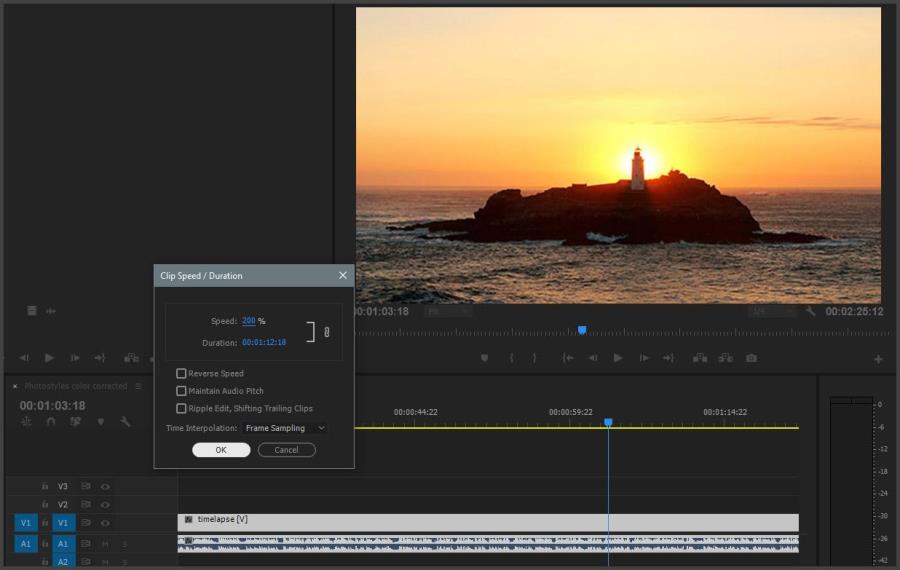Open Program Monitor playback resolution dropdown
The height and width of the screenshot is (570, 900).
click(772, 312)
